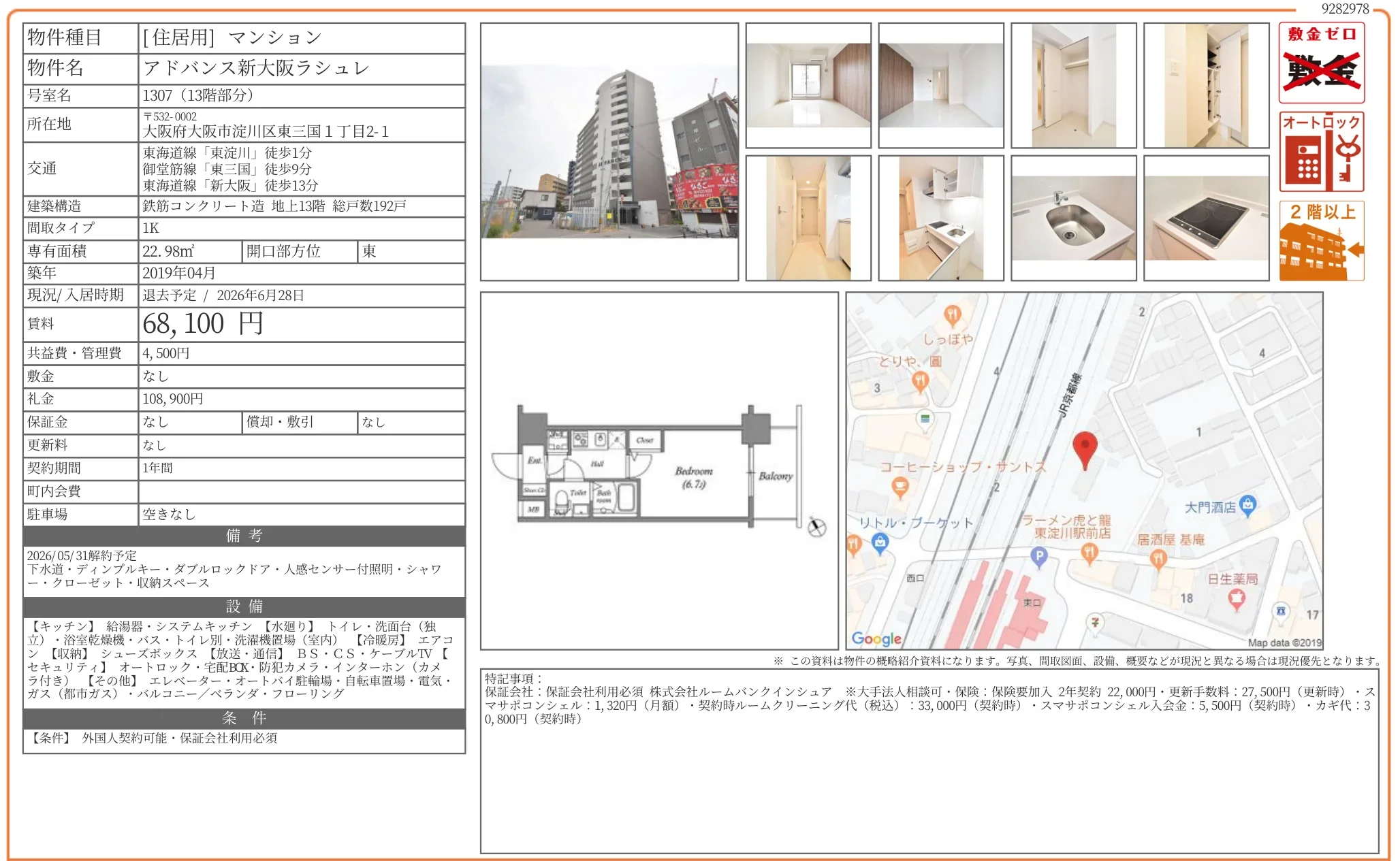Open the building exterior photo
Screen dimensions: 1400x861
tap(609, 152)
